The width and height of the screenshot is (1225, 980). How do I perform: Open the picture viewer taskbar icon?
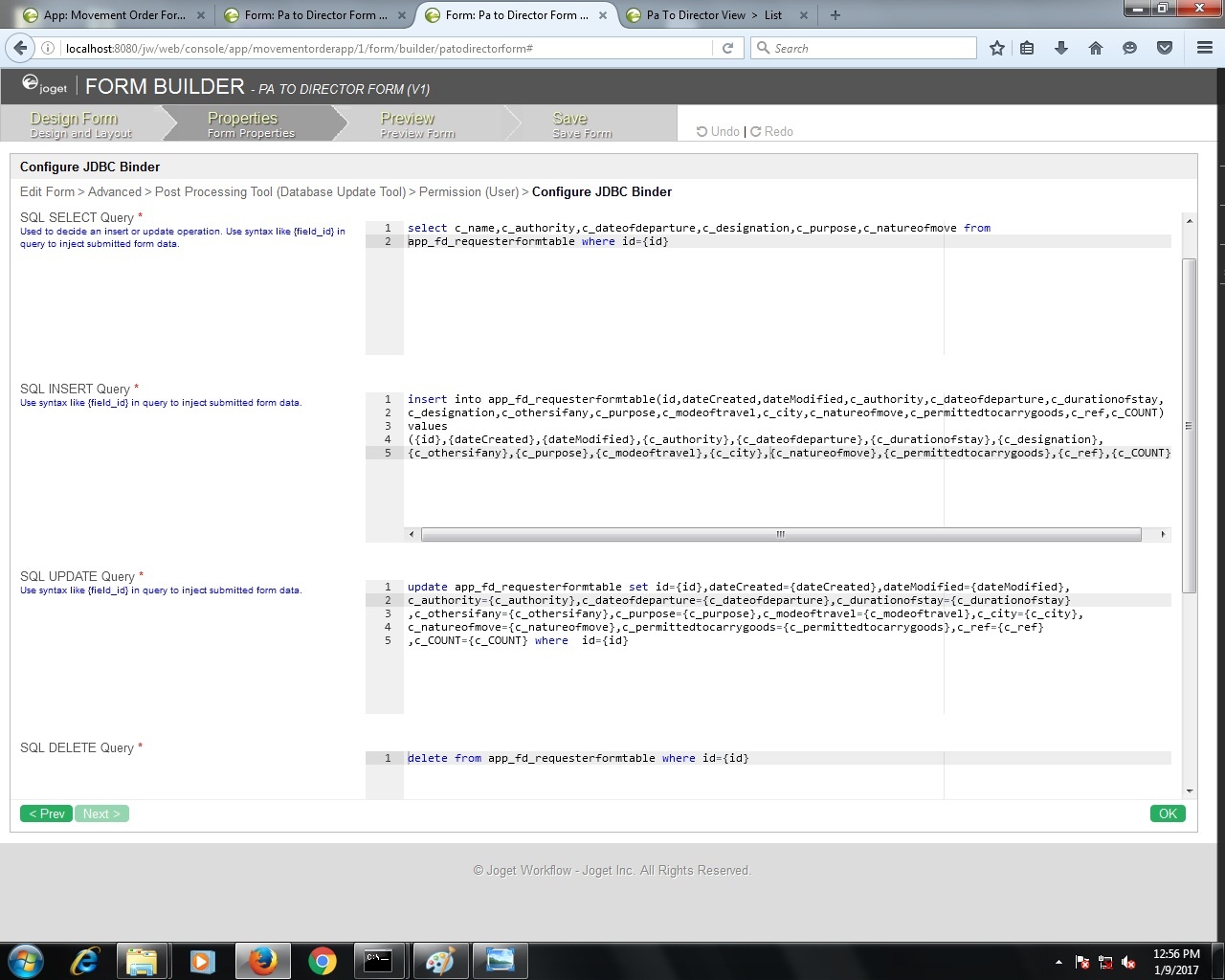coord(500,961)
